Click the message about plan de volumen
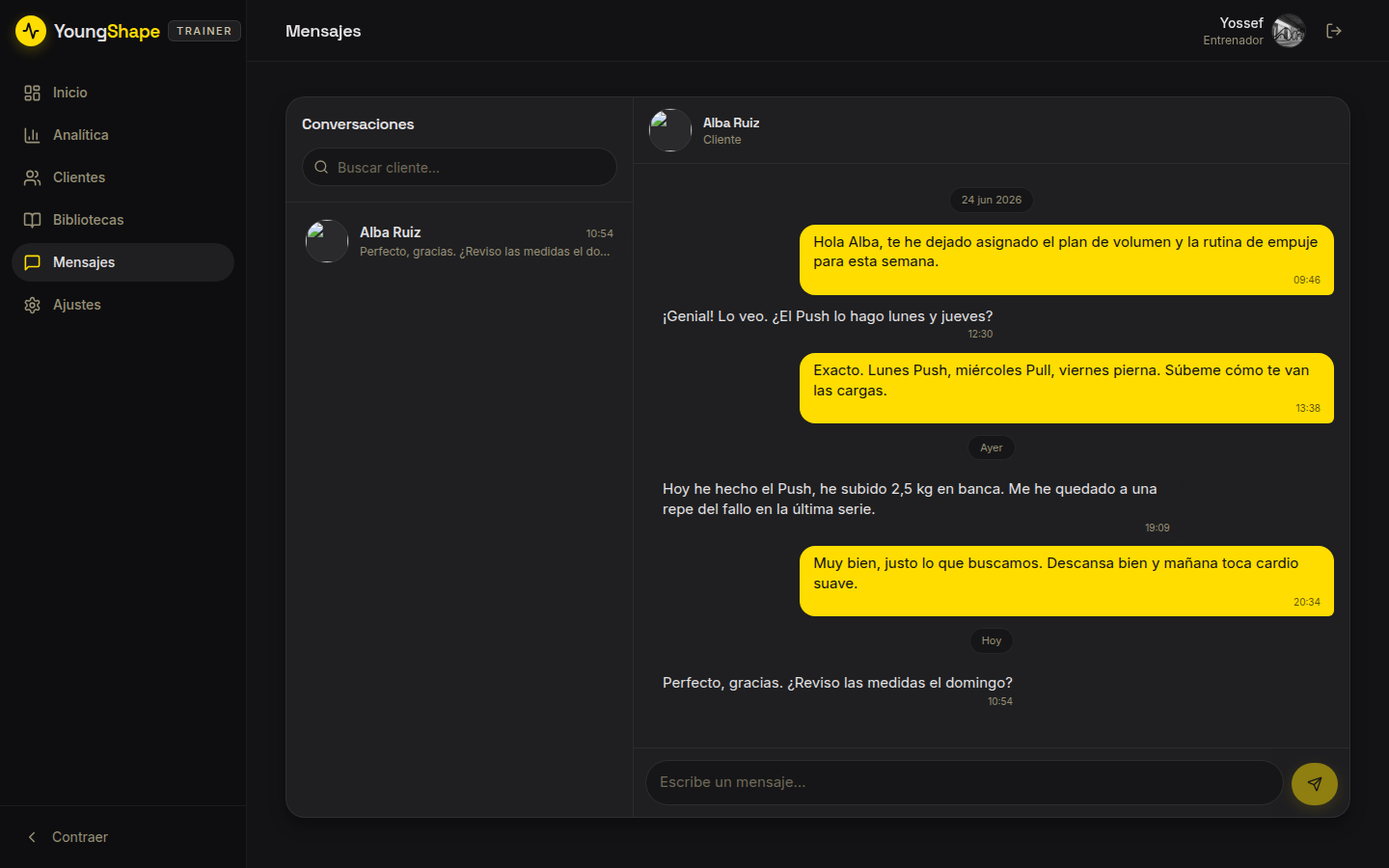The width and height of the screenshot is (1389, 868). (x=1067, y=259)
